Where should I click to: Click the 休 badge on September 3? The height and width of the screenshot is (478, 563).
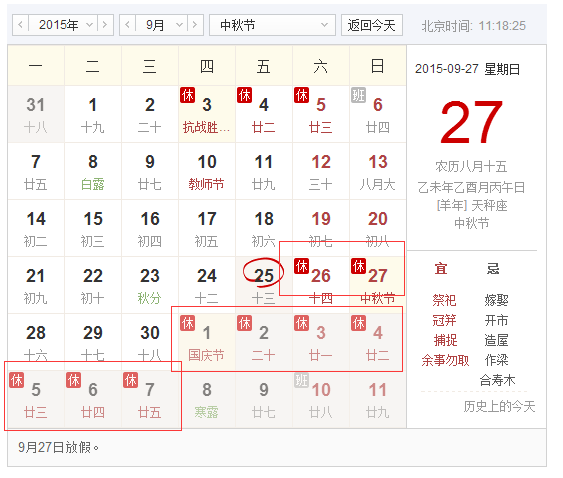pos(187,95)
